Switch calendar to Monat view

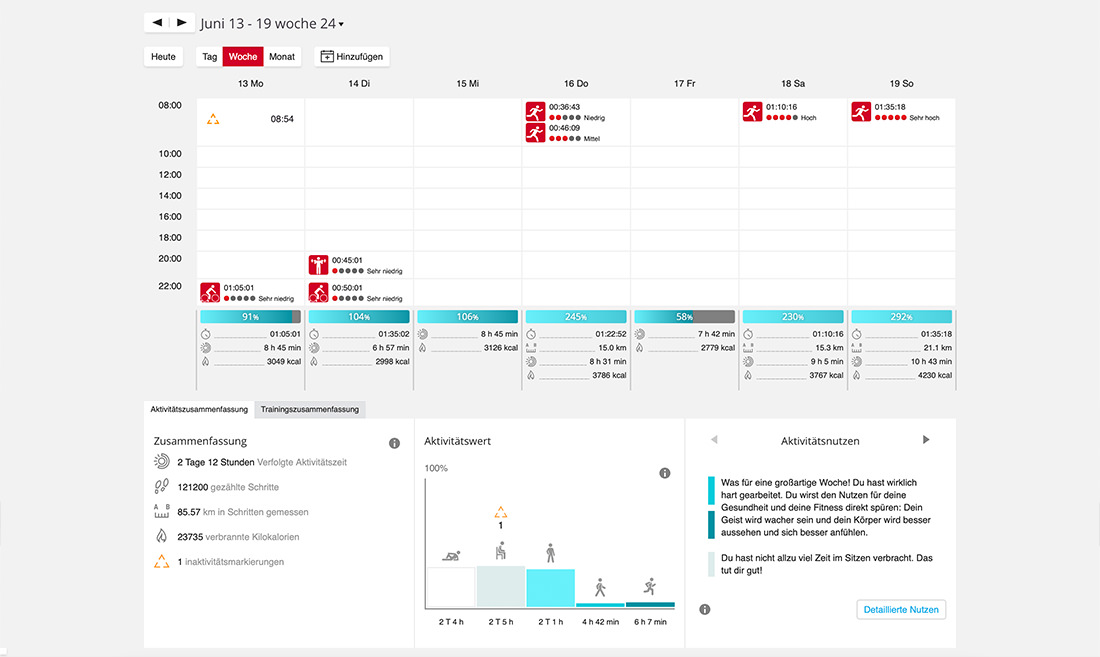[282, 57]
